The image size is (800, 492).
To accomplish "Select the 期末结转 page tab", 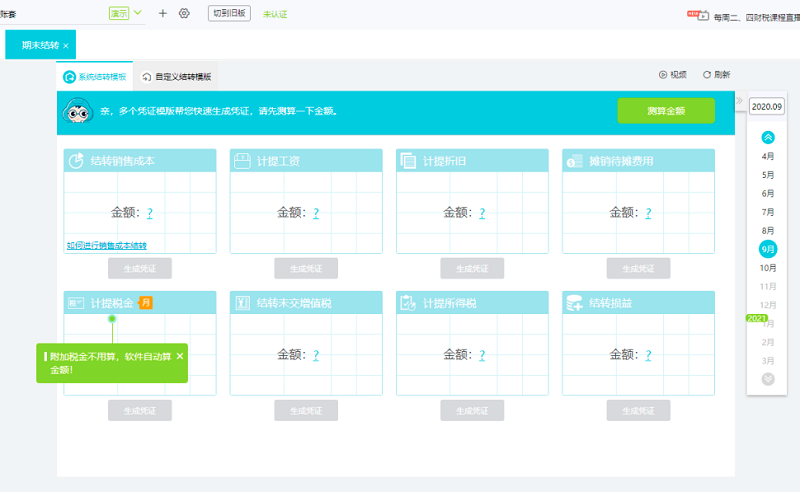I will 40,45.
